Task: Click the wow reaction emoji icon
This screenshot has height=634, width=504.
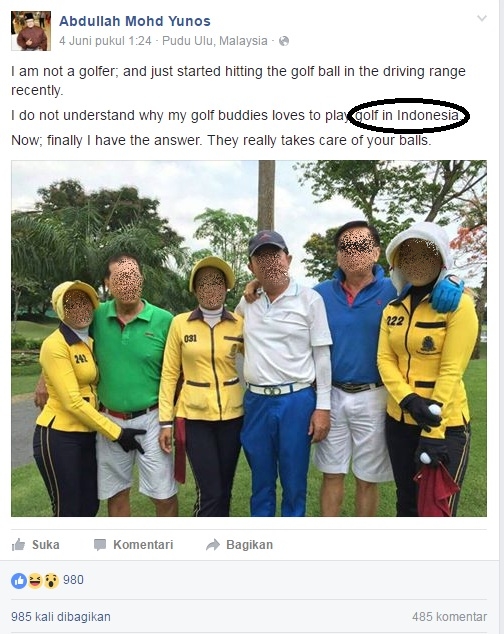Action: pyautogui.click(x=51, y=581)
